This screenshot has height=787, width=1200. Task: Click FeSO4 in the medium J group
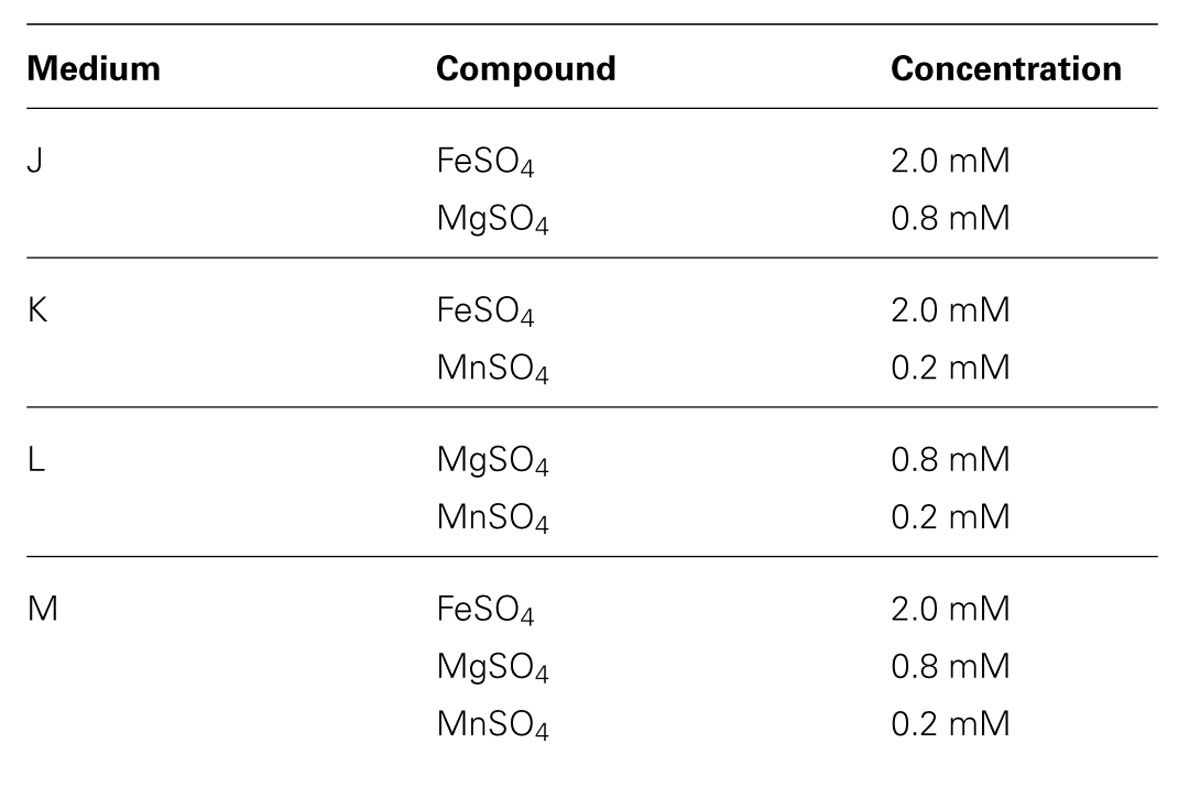[485, 163]
